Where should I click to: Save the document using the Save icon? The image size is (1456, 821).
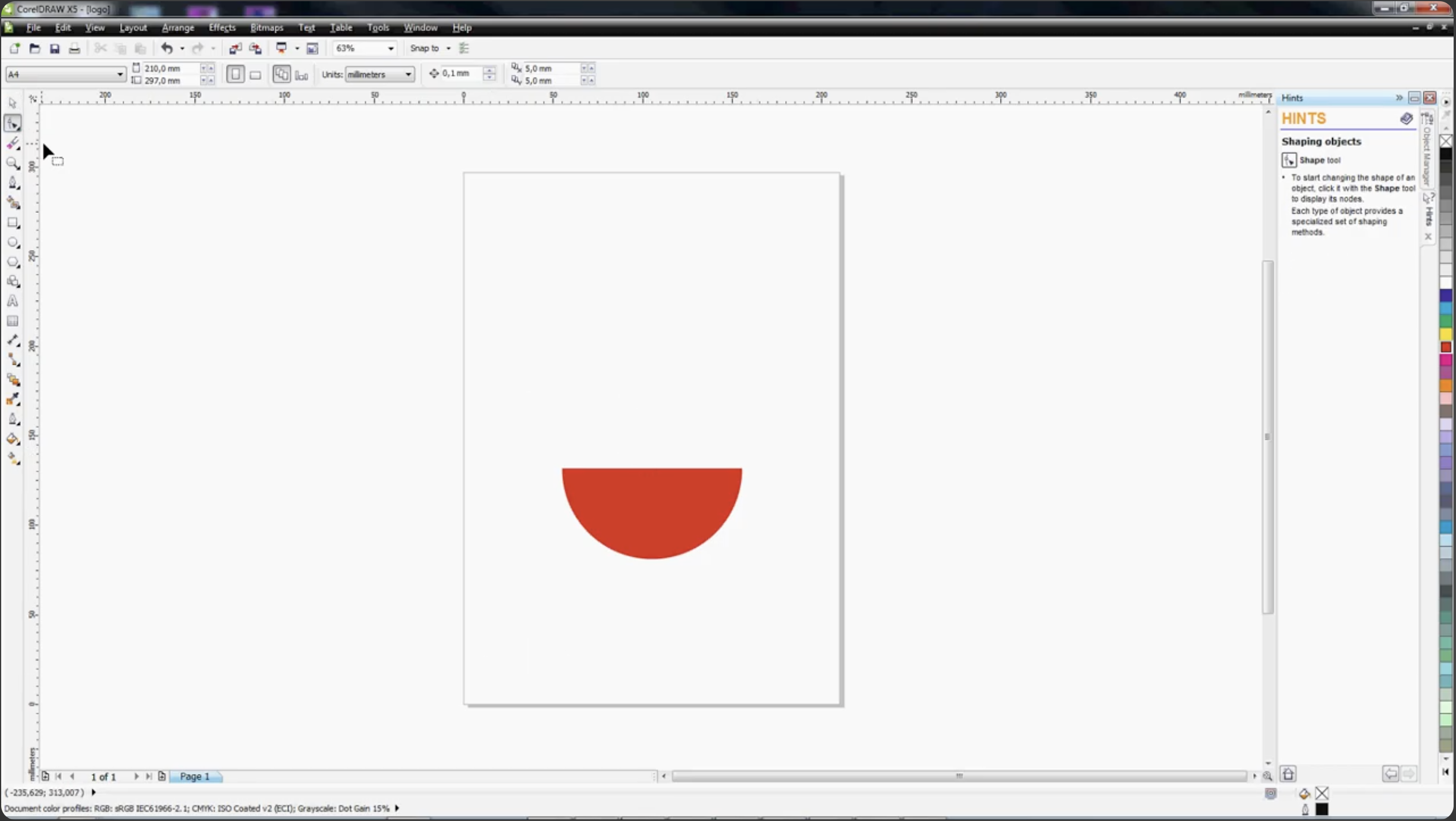tap(54, 48)
